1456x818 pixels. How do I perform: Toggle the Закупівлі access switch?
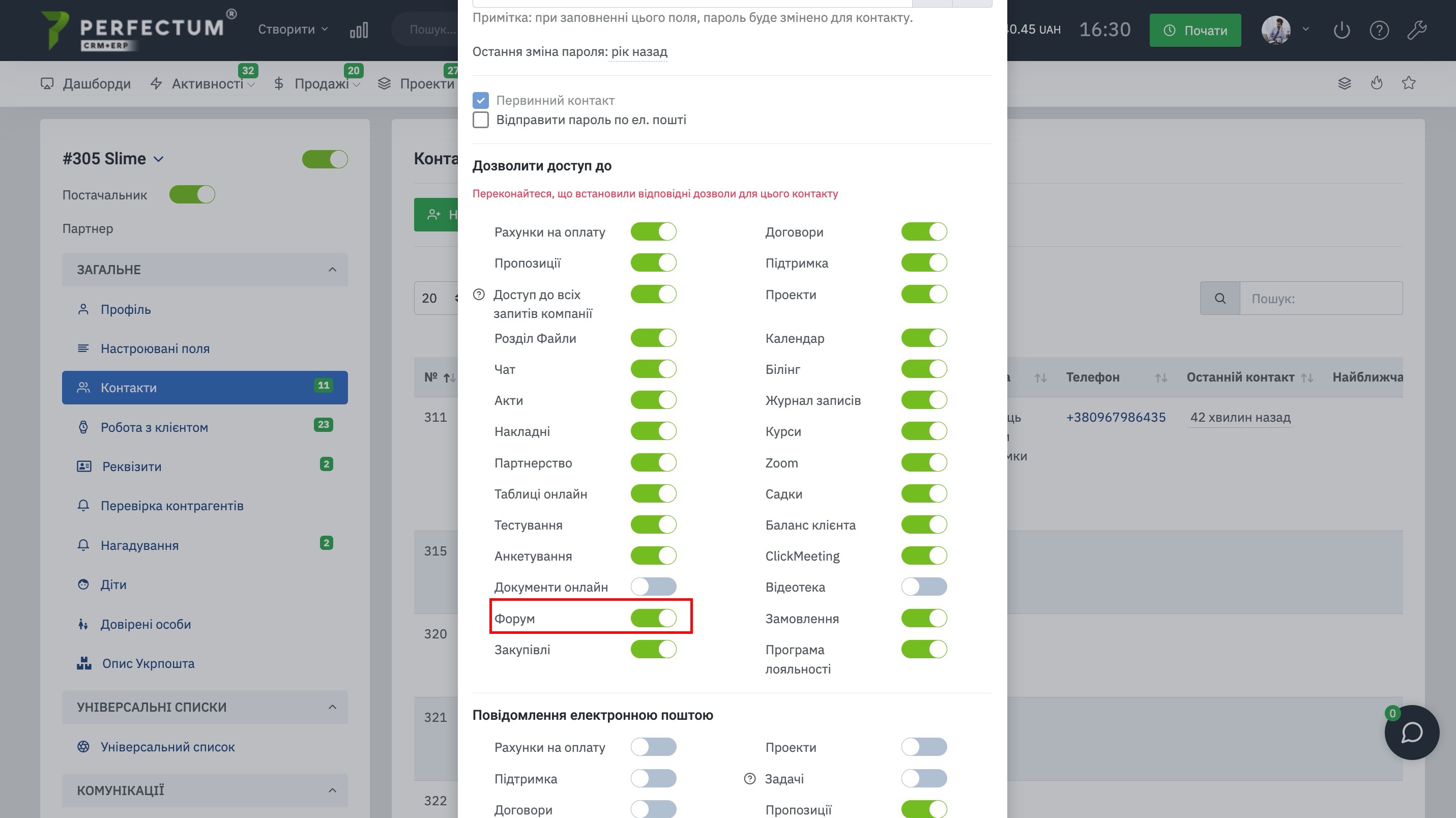click(653, 649)
